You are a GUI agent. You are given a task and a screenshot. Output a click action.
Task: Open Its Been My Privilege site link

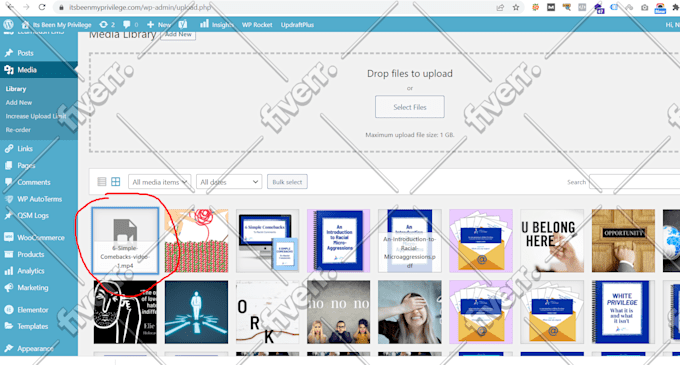click(x=57, y=25)
